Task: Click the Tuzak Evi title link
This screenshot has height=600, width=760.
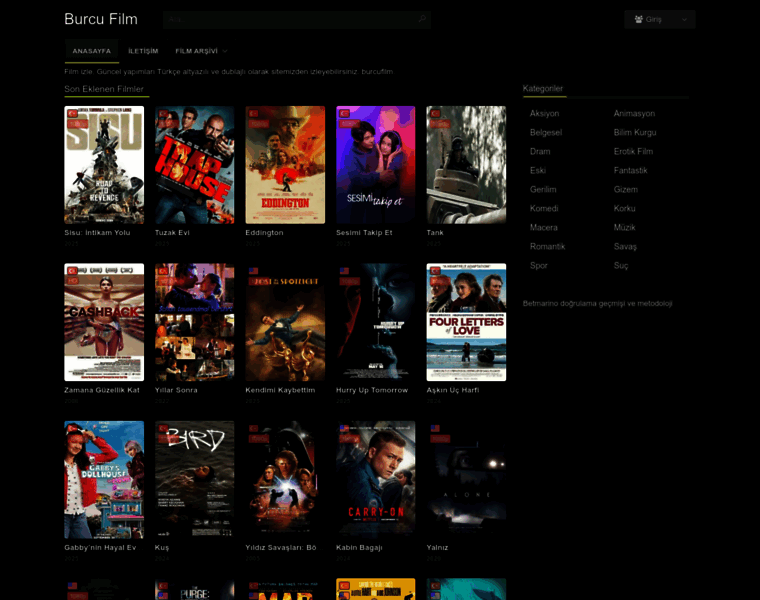Action: pos(172,233)
